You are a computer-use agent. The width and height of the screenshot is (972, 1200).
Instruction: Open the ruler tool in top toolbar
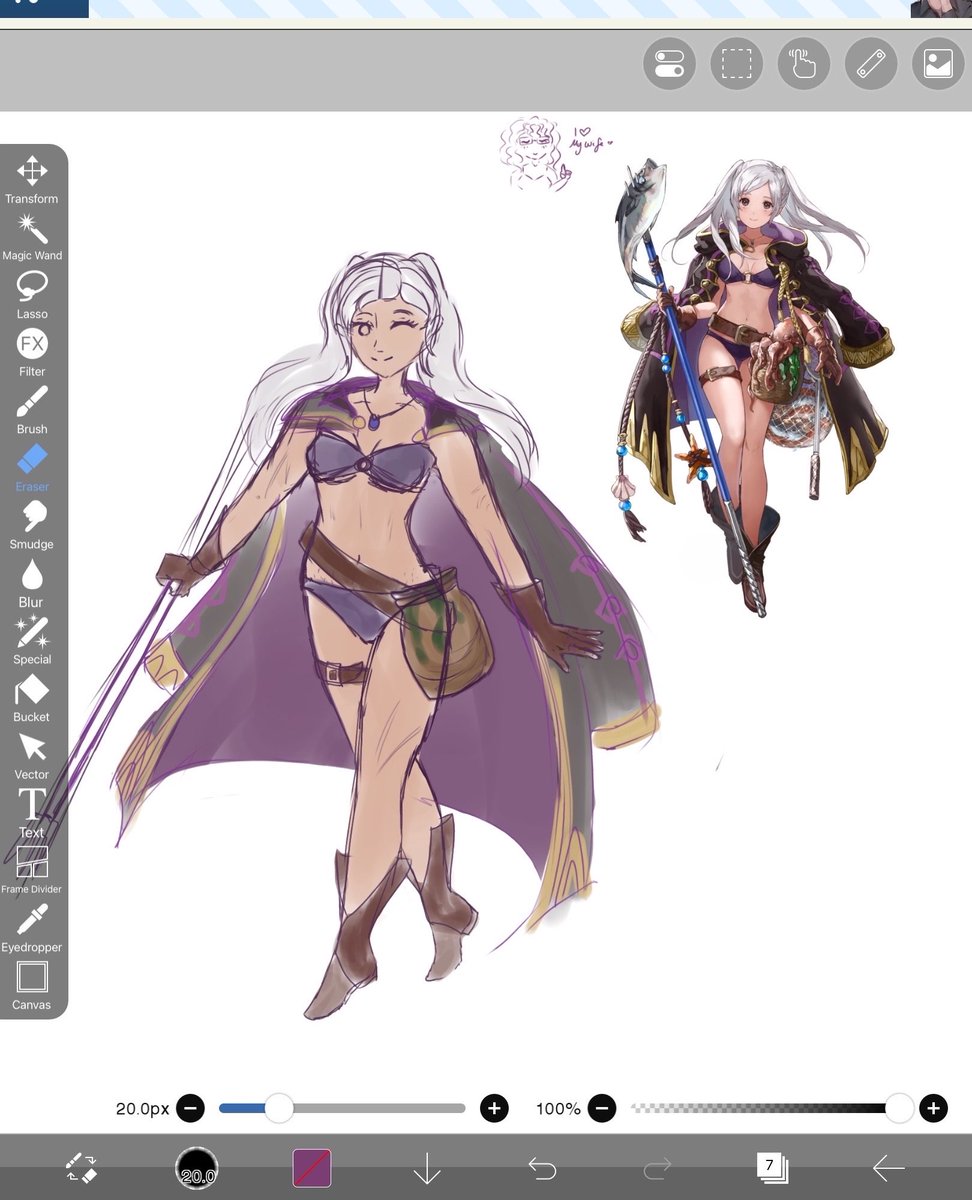click(x=870, y=63)
